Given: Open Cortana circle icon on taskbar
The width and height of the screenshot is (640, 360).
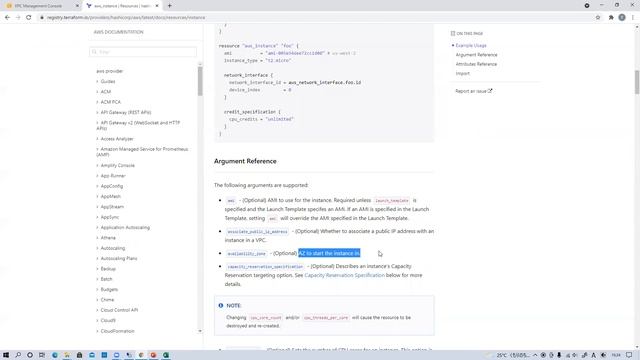Looking at the screenshot, I should coord(30,355).
